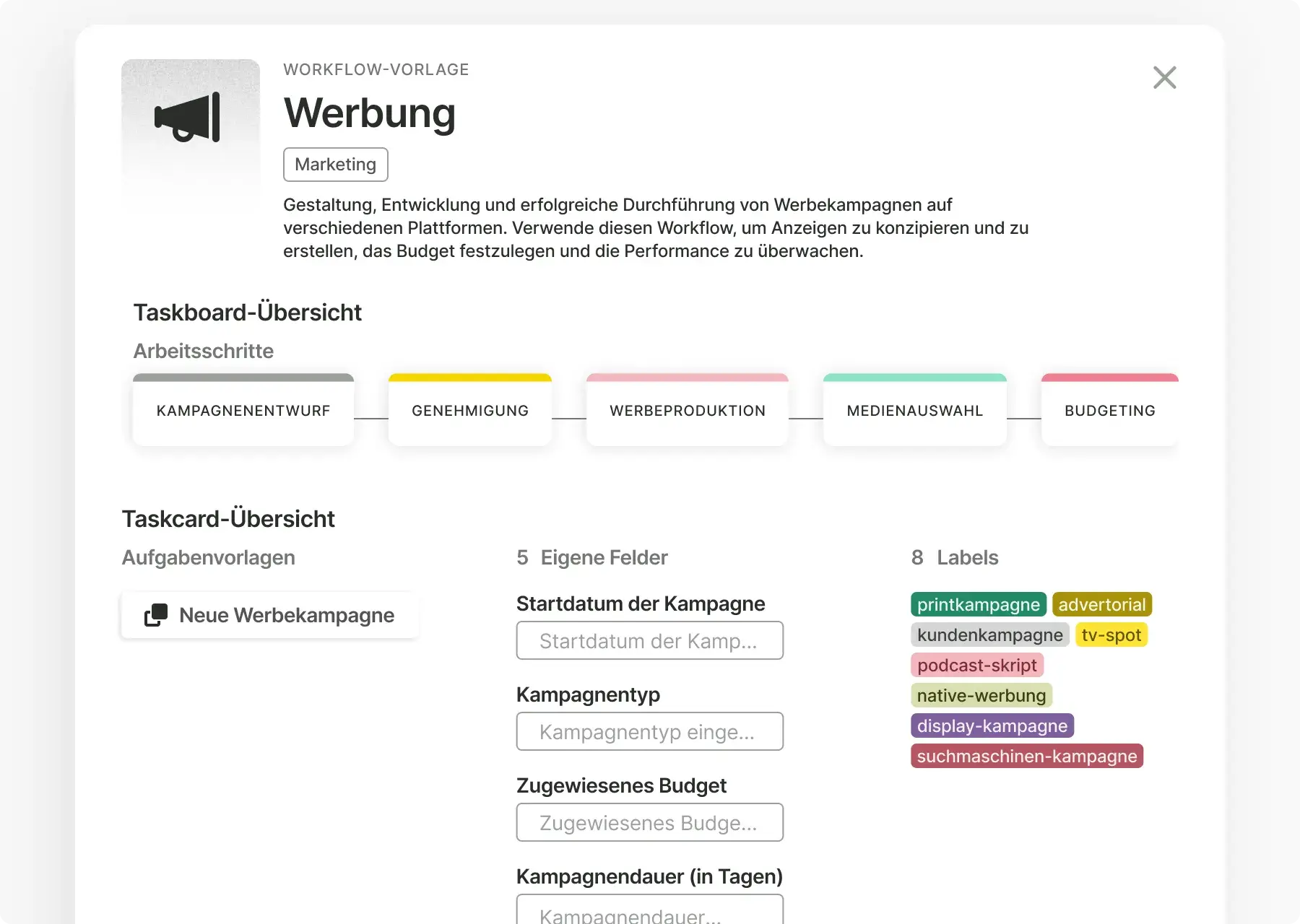Close the Werbung template dialog
1300x924 pixels.
(x=1164, y=77)
